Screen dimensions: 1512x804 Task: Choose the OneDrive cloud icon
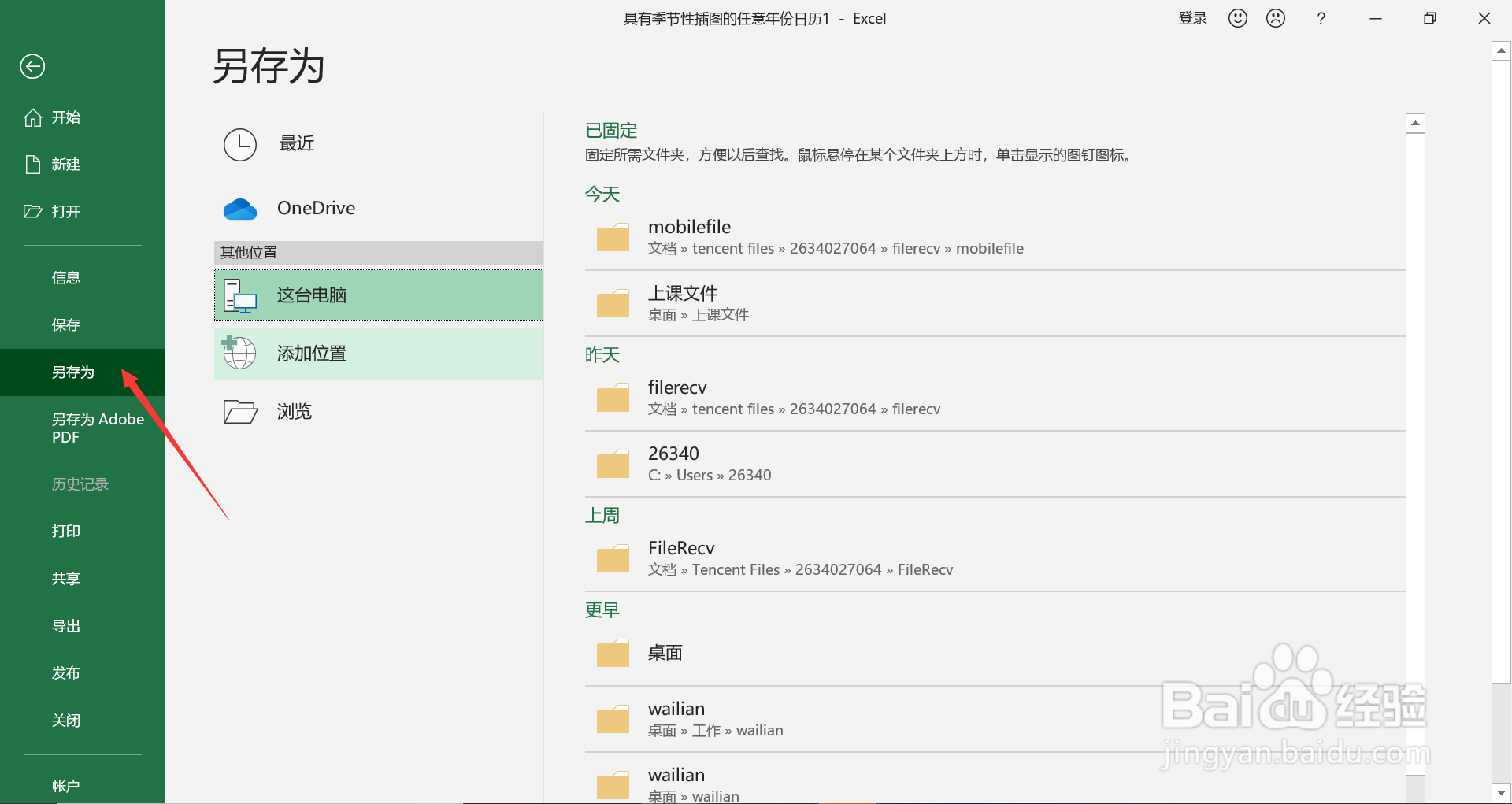coord(240,209)
